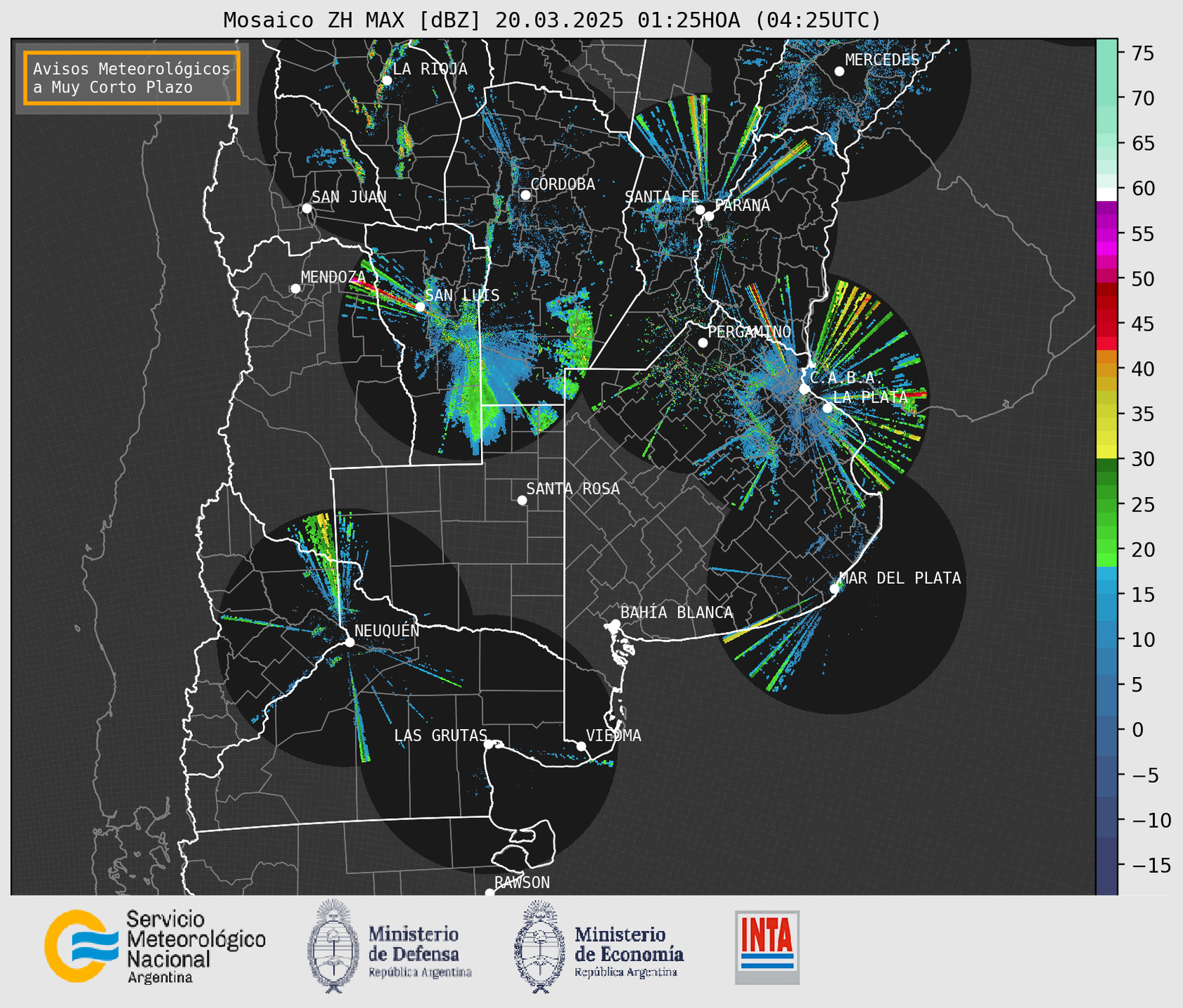Screen dimensions: 1183x1008
Task: Click the PERGAMINO label text
Action: [750, 332]
